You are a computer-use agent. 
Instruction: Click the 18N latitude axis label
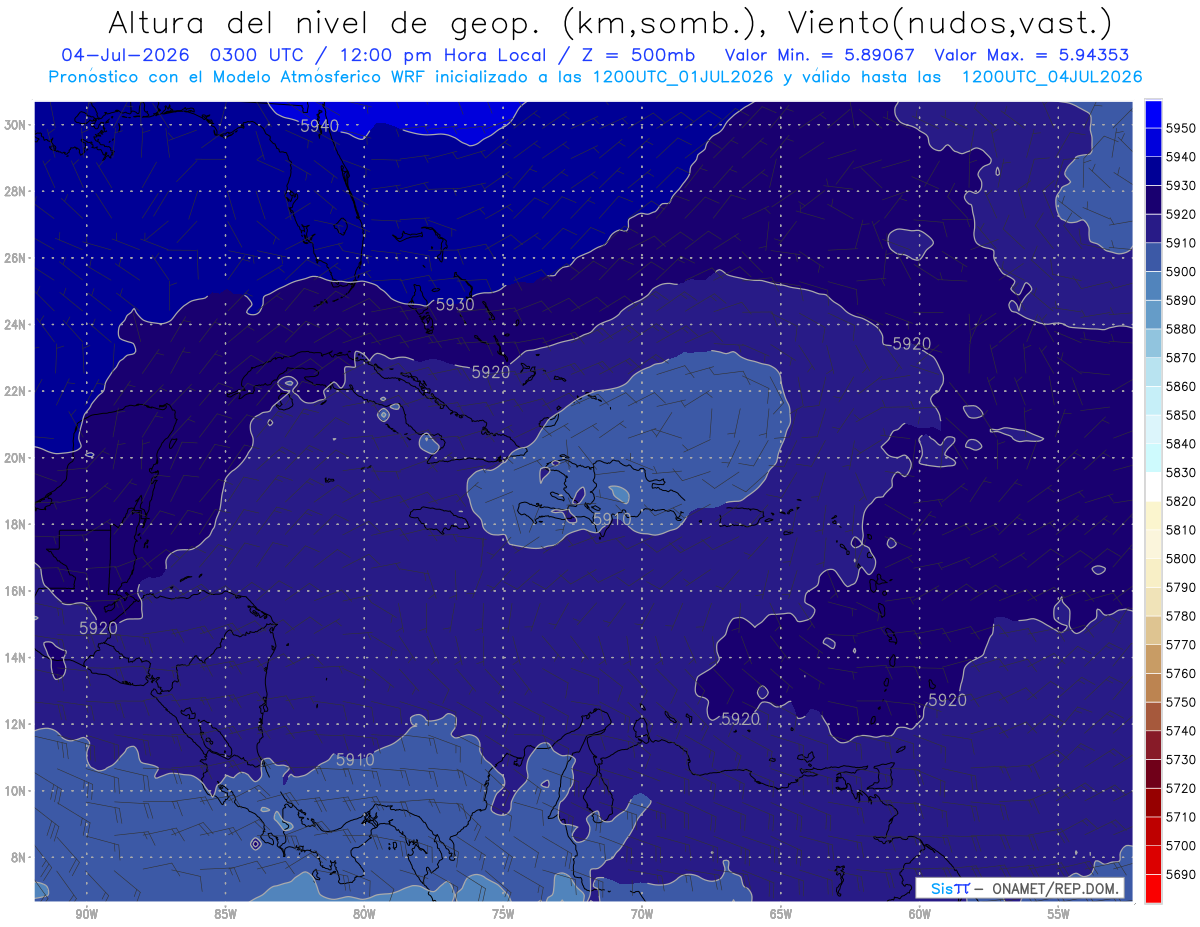(x=15, y=525)
